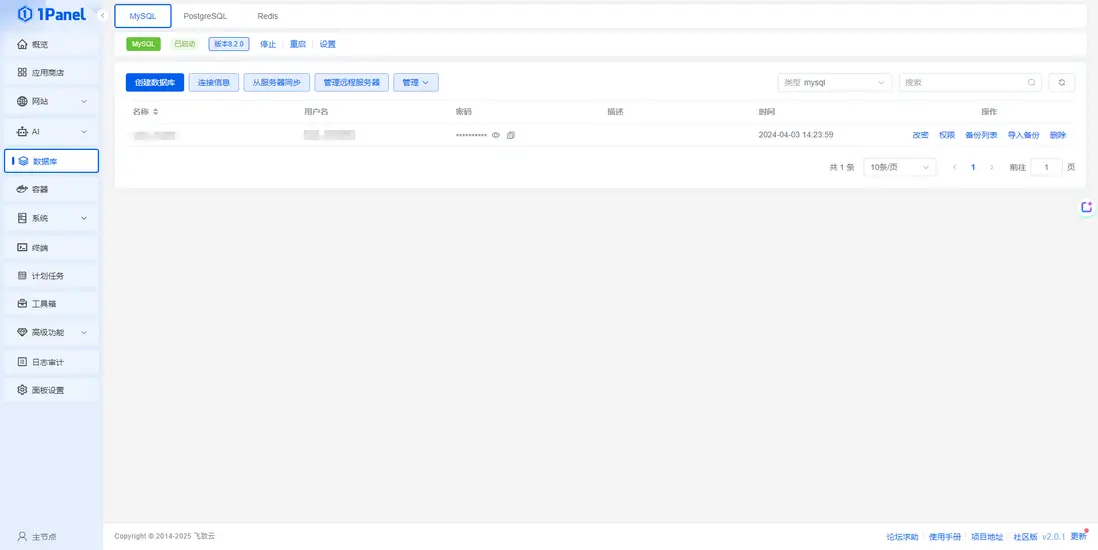This screenshot has height=550, width=1098.
Task: Go to the next page arrow
Action: (991, 167)
